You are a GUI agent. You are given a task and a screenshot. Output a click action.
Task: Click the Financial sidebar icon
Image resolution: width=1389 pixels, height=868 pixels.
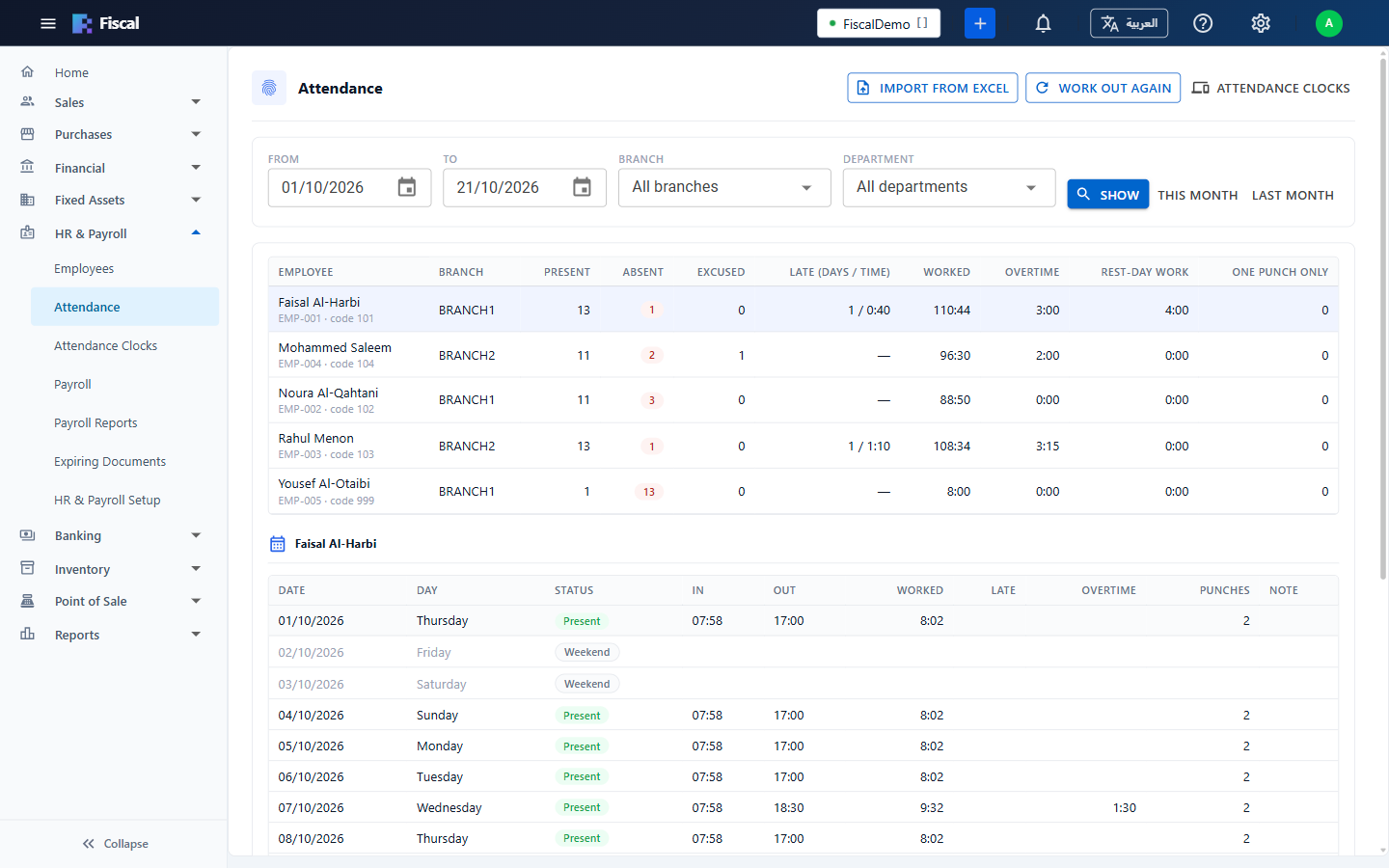pyautogui.click(x=28, y=167)
